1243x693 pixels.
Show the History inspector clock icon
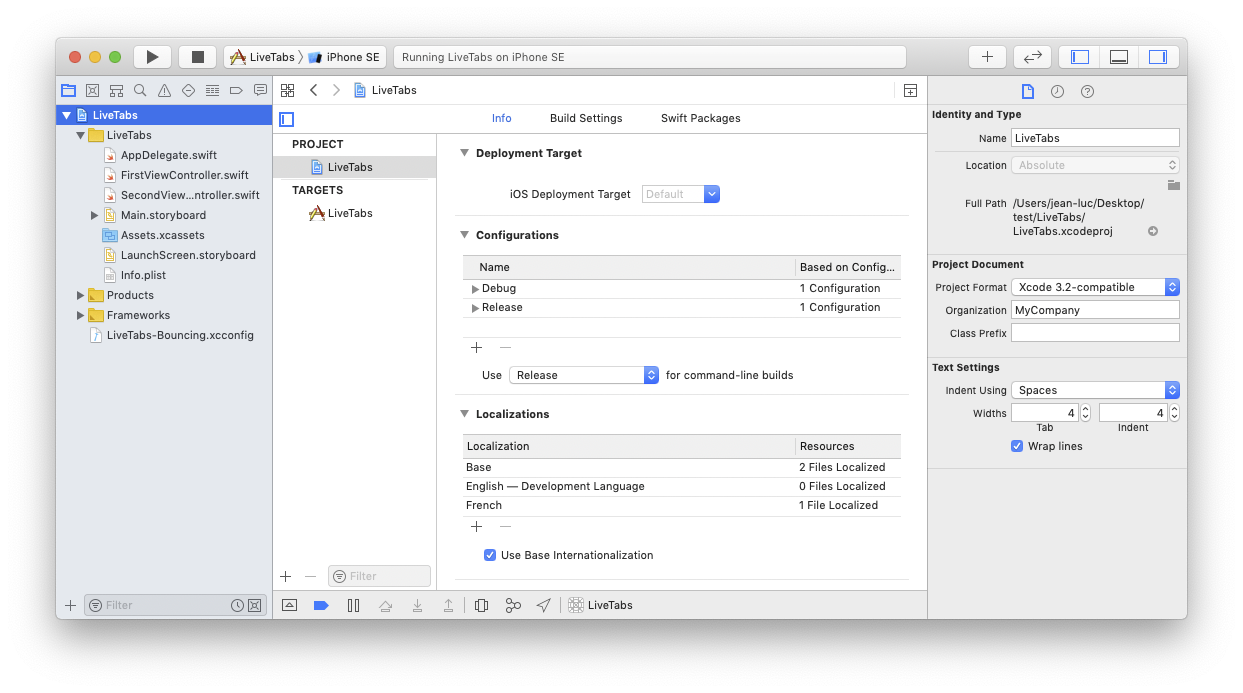(x=1057, y=91)
